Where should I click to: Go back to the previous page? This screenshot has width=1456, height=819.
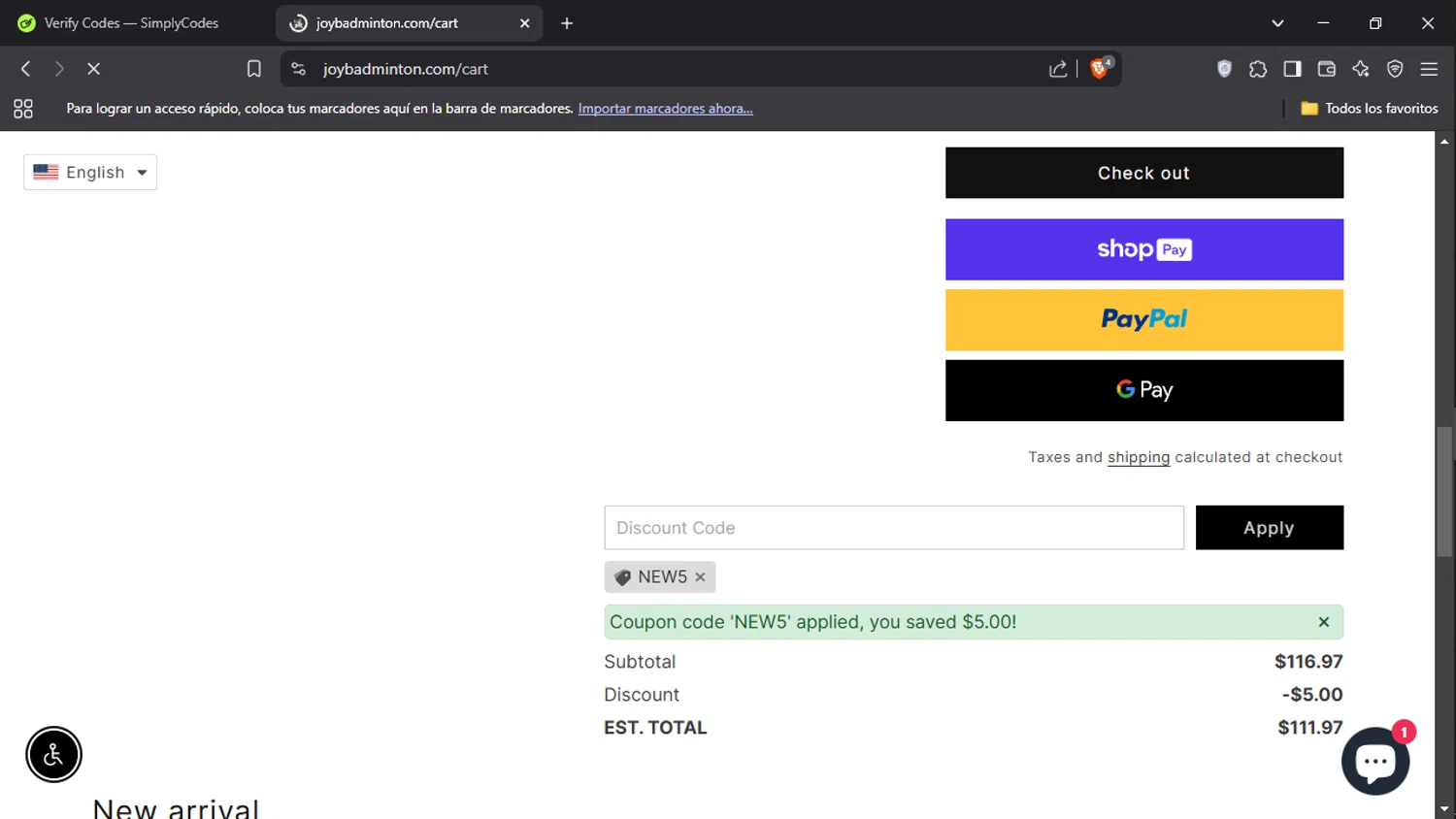26,69
